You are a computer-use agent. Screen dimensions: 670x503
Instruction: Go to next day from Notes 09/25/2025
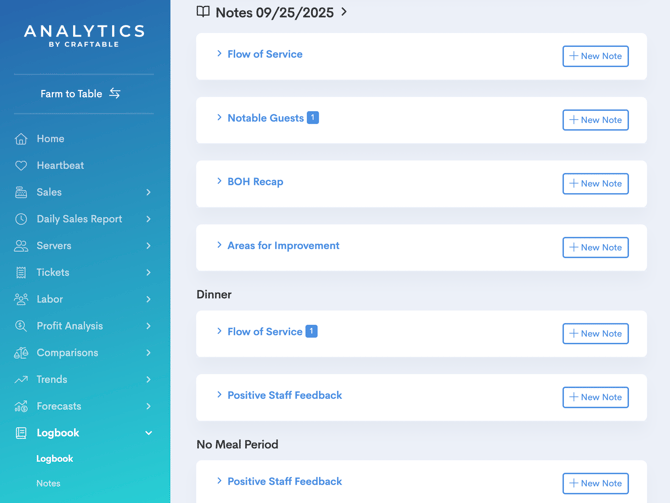[x=344, y=12]
